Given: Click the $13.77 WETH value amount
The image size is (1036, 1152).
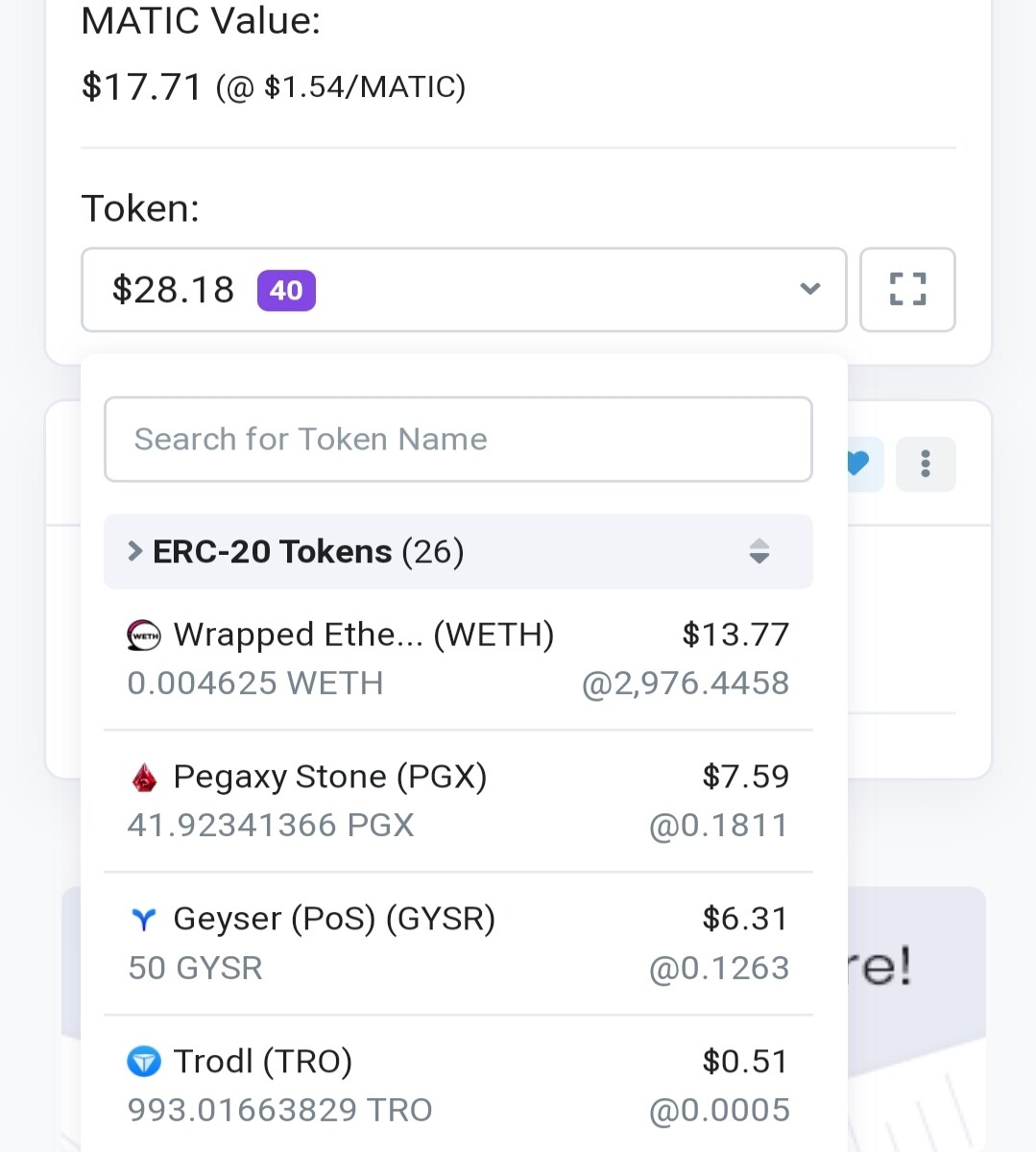Looking at the screenshot, I should (x=735, y=636).
